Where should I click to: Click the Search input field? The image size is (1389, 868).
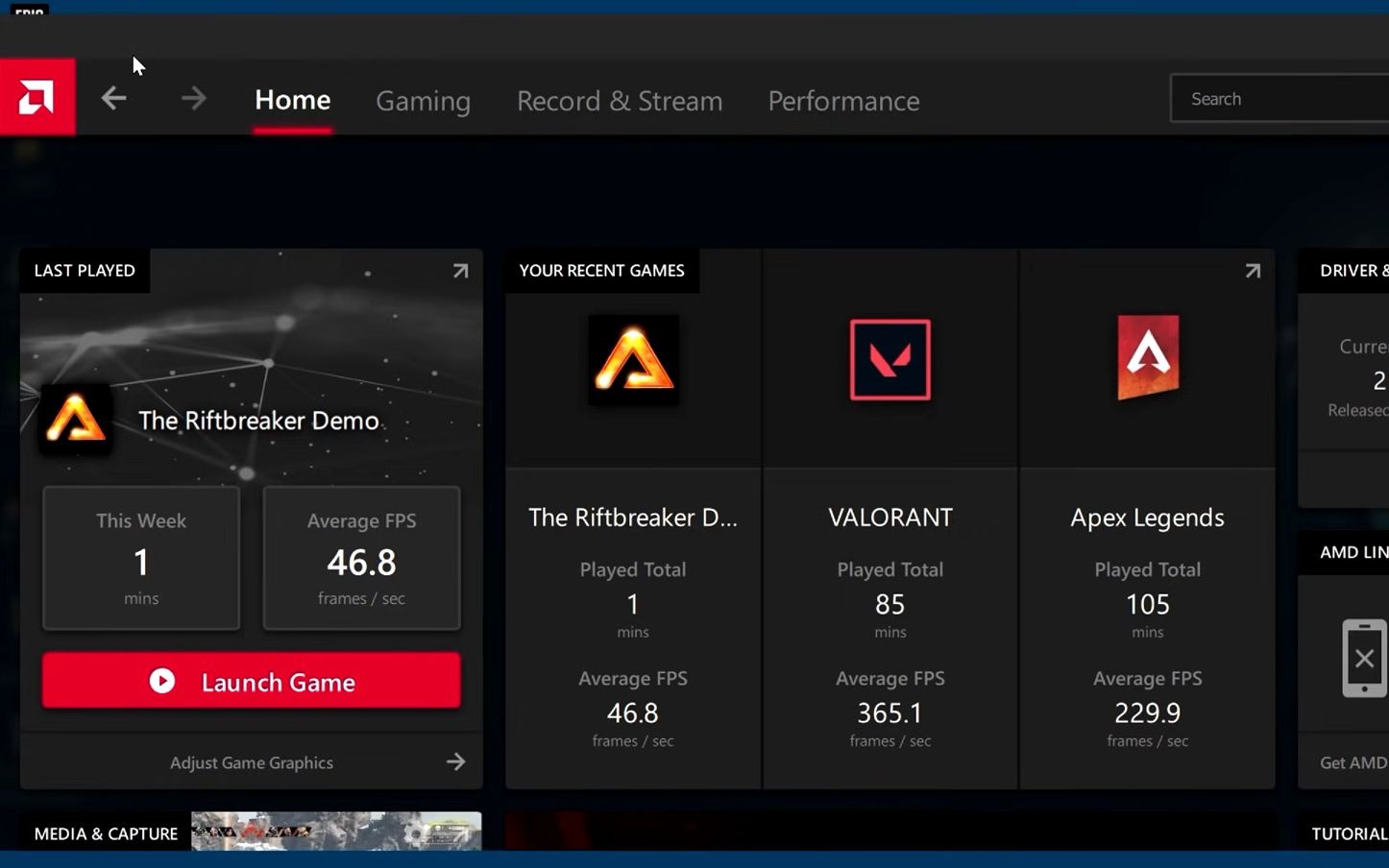tap(1279, 99)
